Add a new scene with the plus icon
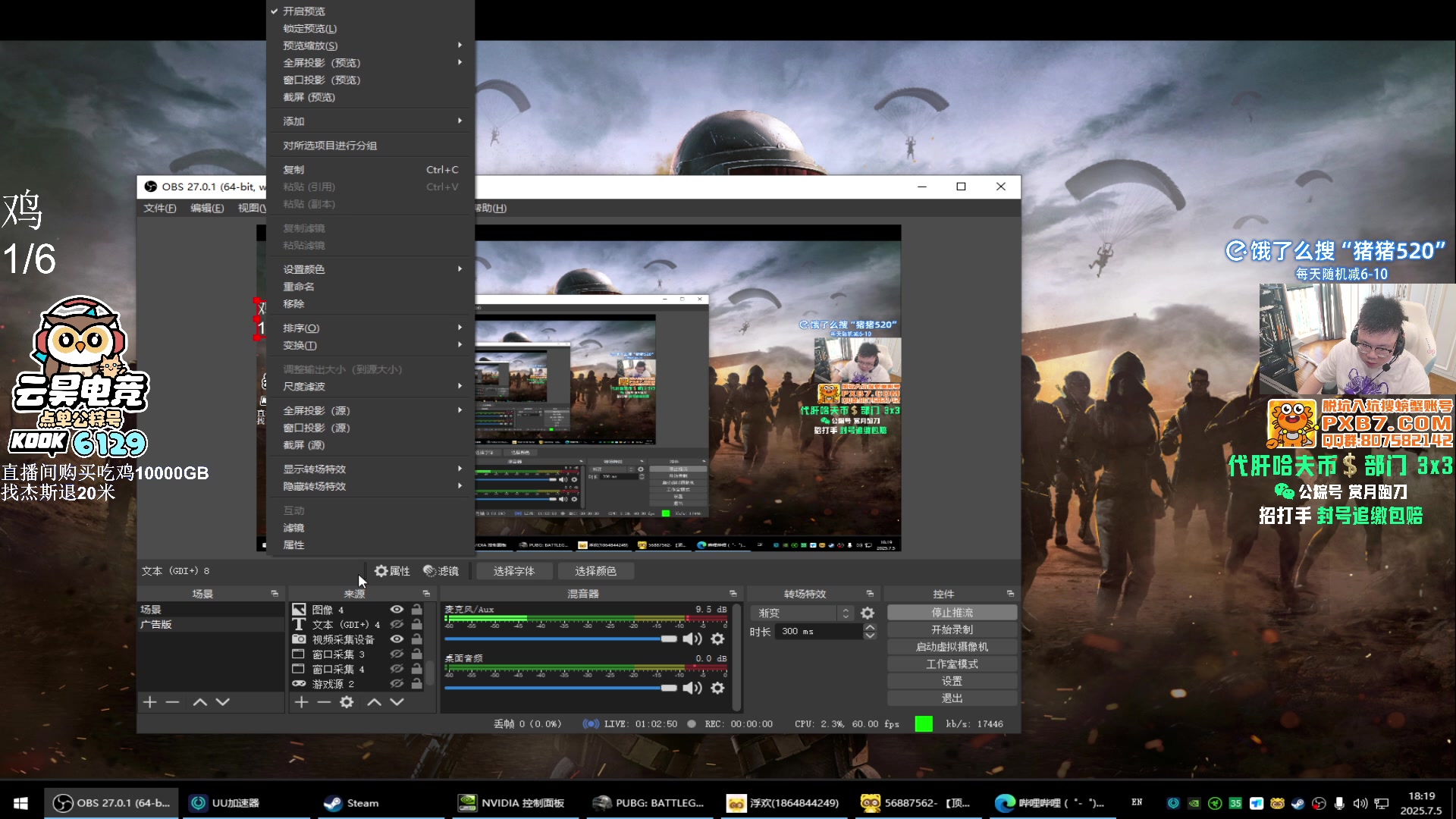This screenshot has height=819, width=1456. [149, 702]
